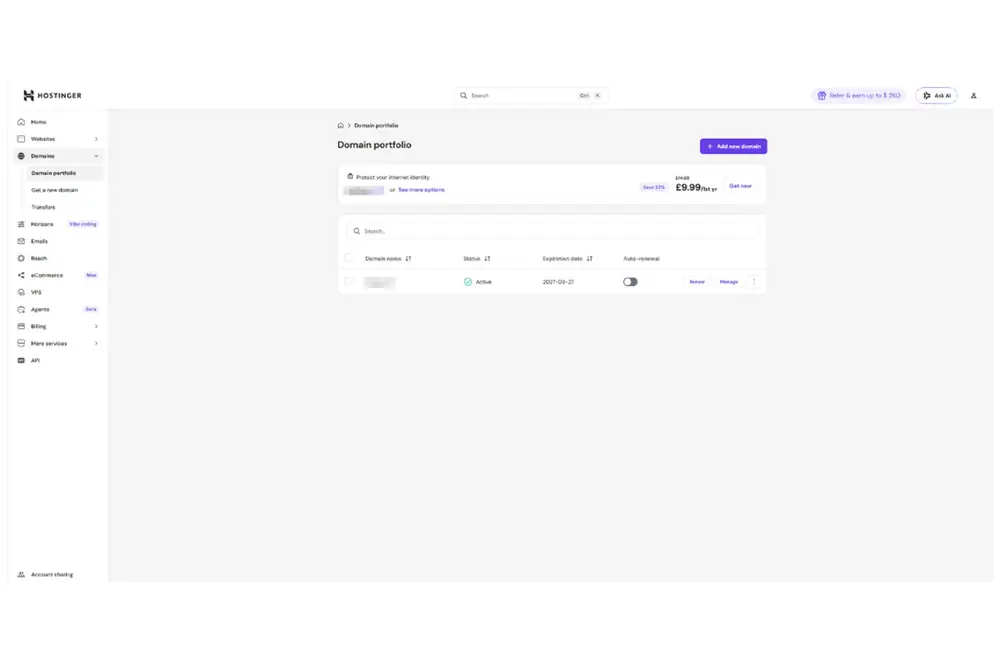
Task: Follow the See more options link
Action: pos(421,190)
